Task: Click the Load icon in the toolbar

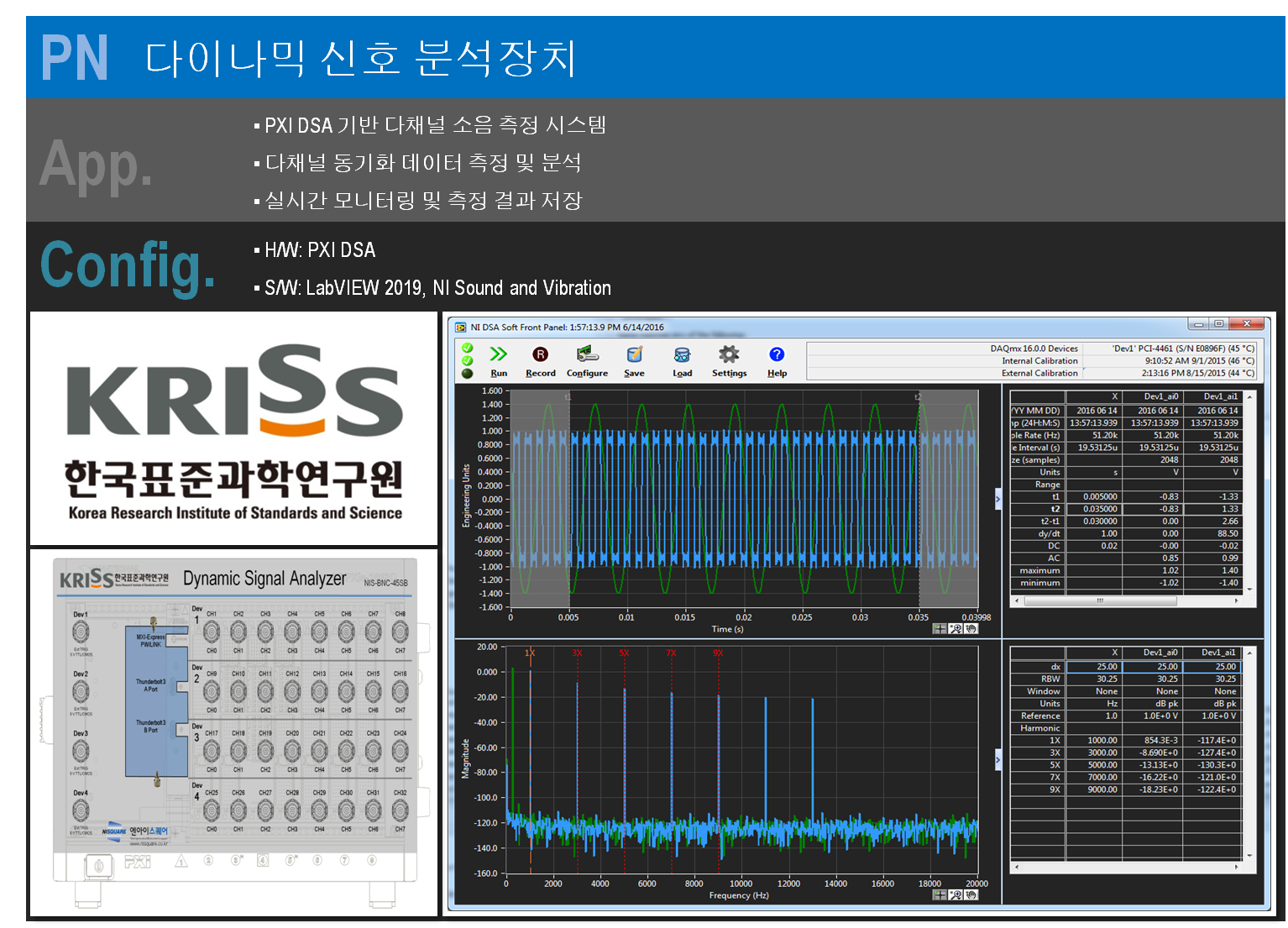Action: click(682, 355)
